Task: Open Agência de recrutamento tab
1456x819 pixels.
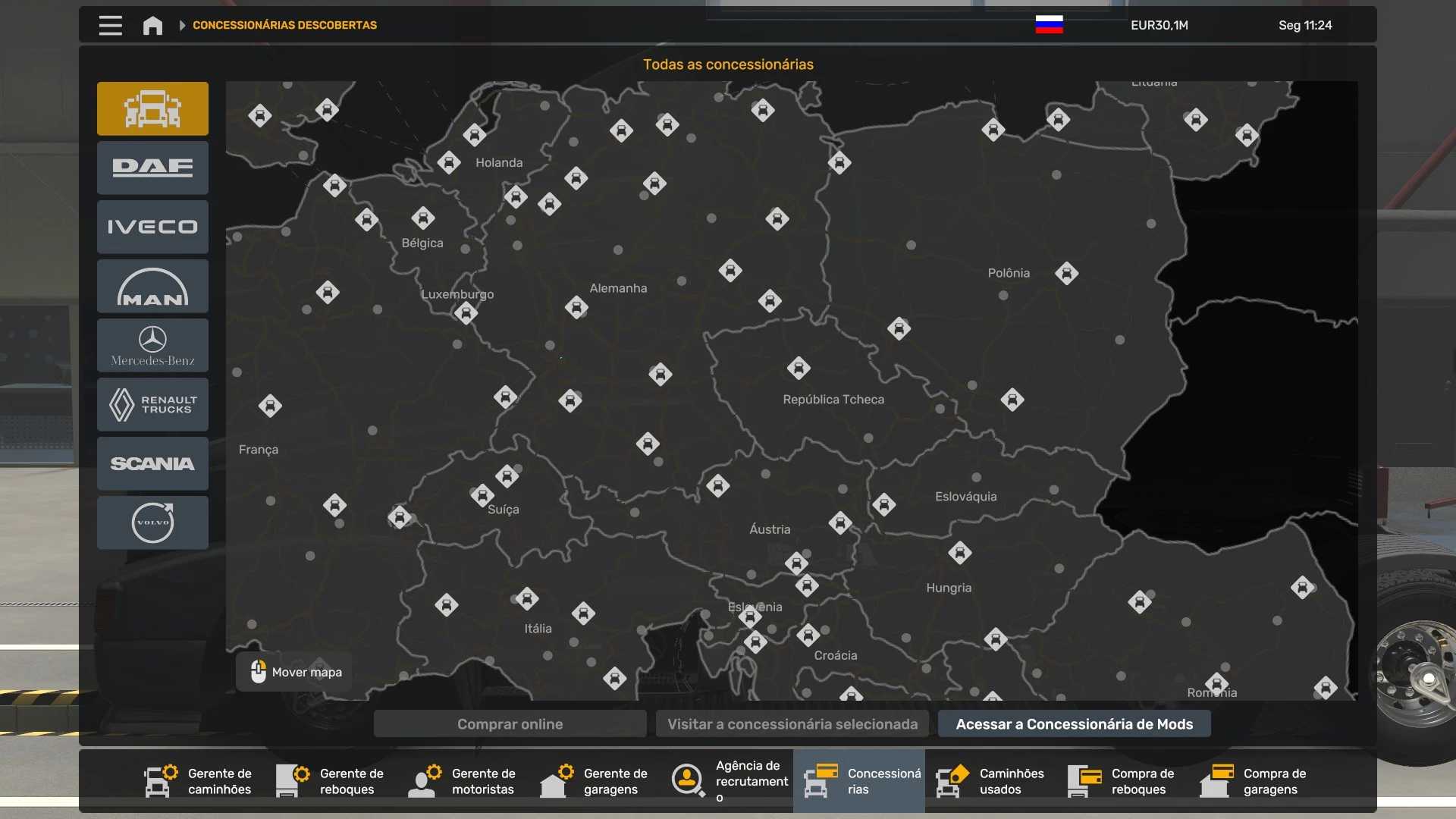Action: point(728,781)
